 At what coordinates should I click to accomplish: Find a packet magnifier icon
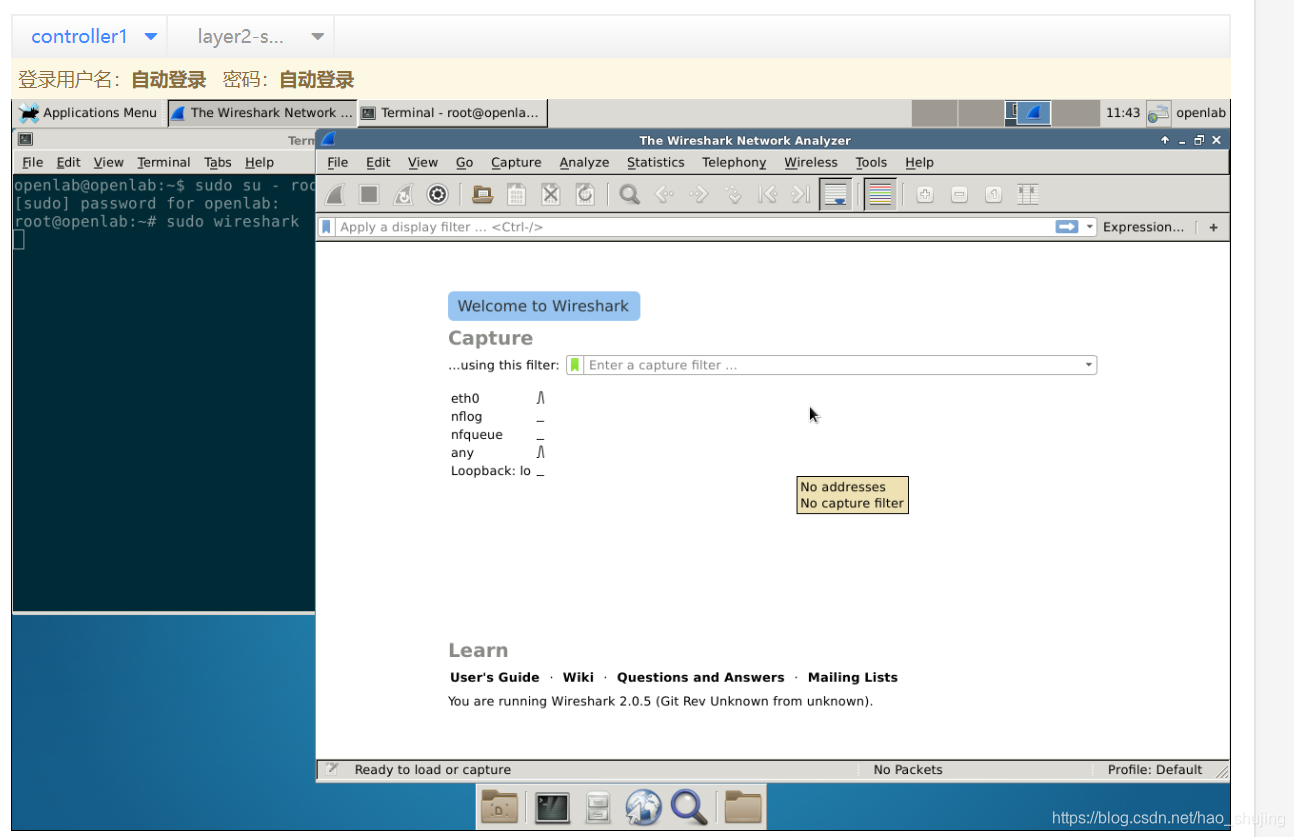coord(629,194)
